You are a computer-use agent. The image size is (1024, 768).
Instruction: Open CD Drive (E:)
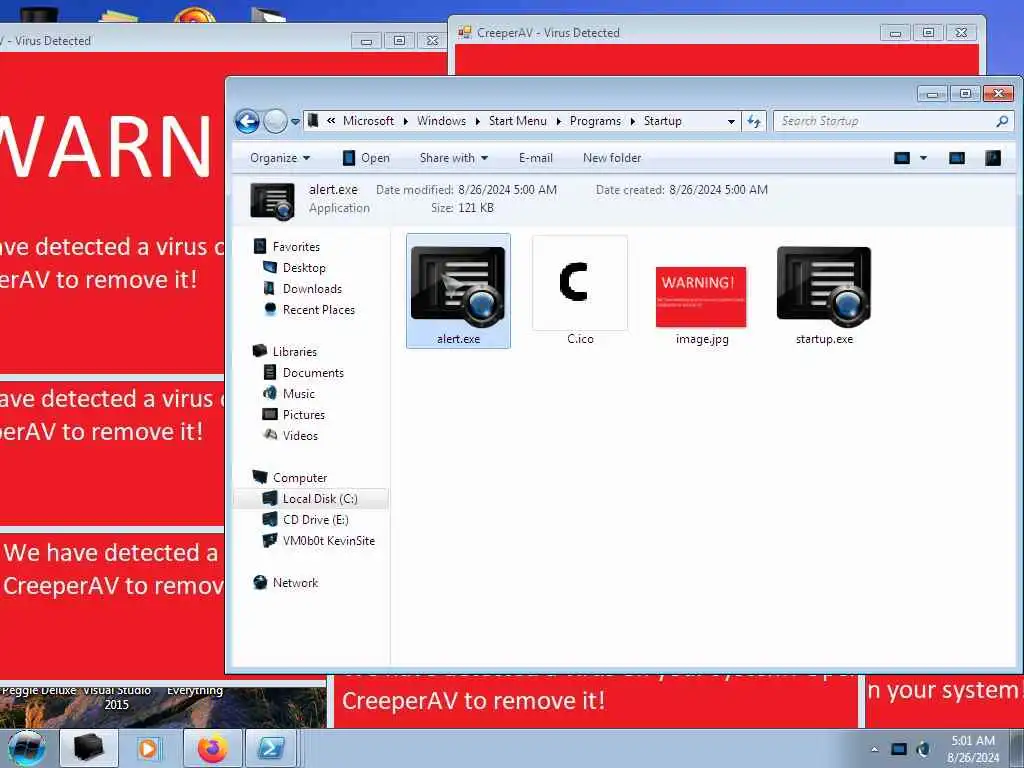pos(315,520)
